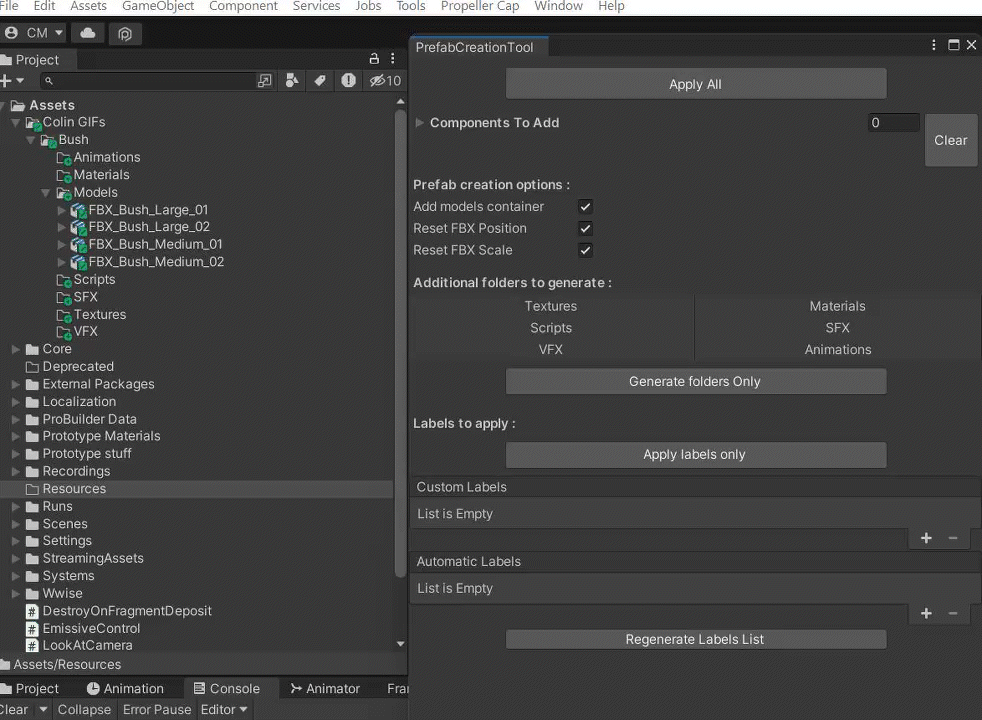
Task: Toggle the Project panel lock icon
Action: pos(374,59)
